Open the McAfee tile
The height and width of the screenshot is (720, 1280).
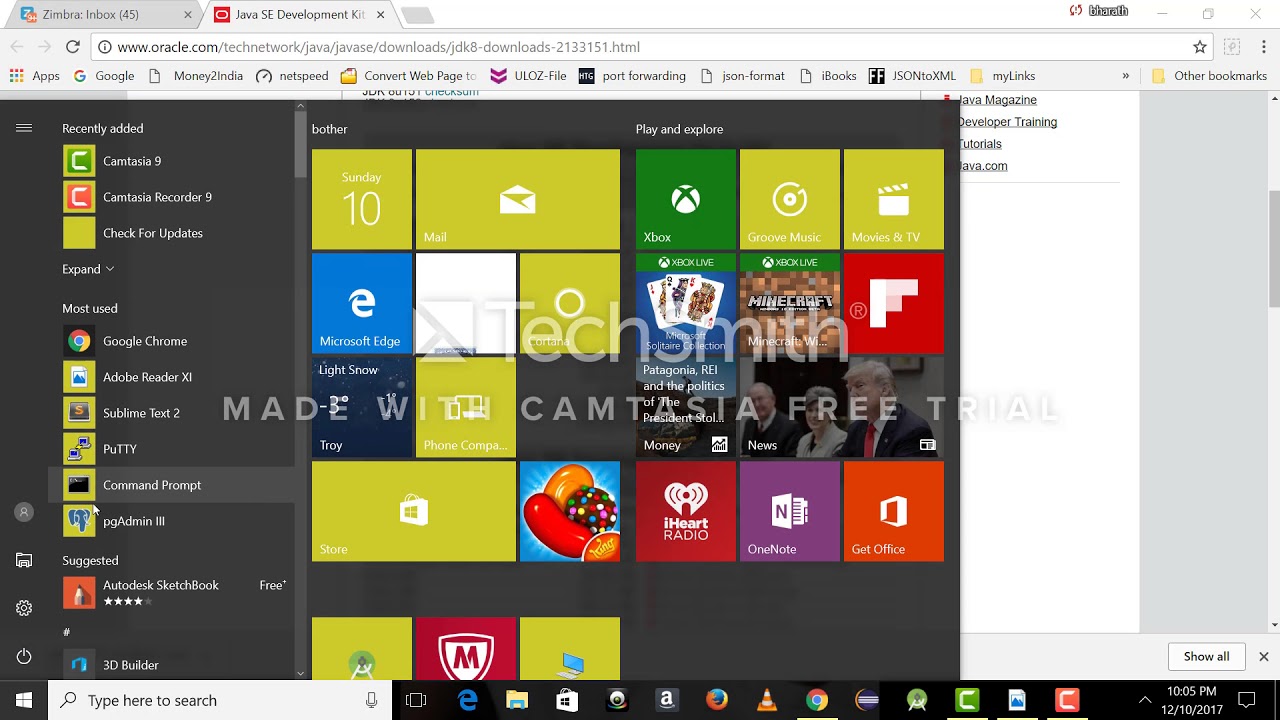pyautogui.click(x=466, y=649)
